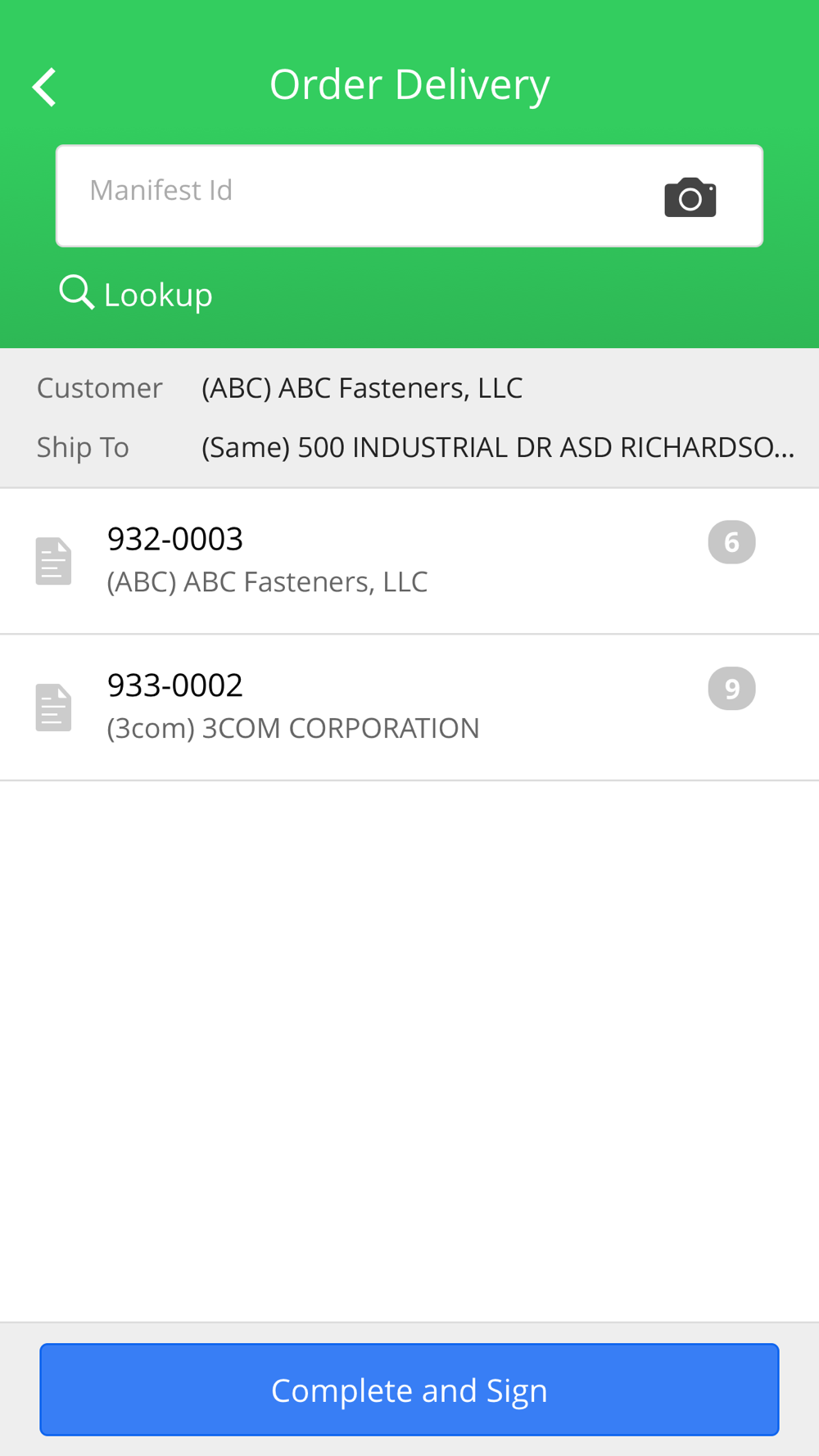Image resolution: width=819 pixels, height=1456 pixels.
Task: Tap the item count badge showing 6
Action: (731, 542)
